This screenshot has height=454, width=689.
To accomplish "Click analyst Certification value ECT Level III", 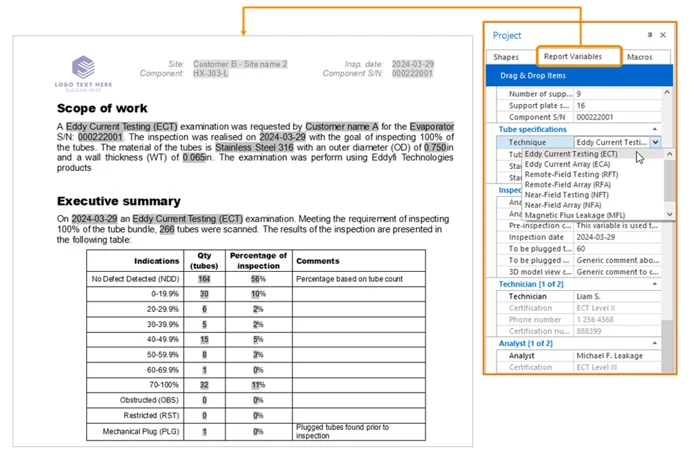I will [617, 367].
